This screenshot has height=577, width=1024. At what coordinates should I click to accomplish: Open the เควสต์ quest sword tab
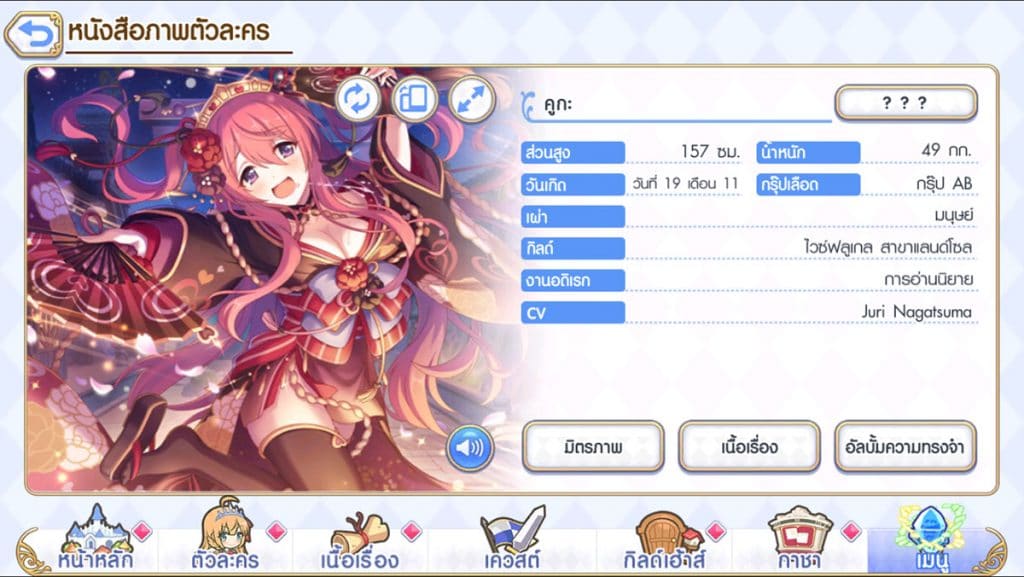point(513,538)
